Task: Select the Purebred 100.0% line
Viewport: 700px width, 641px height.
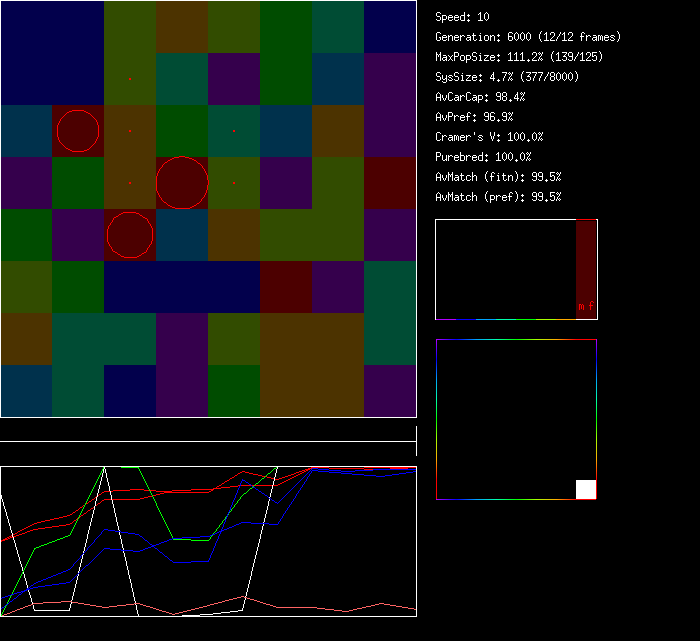Action: coord(483,157)
